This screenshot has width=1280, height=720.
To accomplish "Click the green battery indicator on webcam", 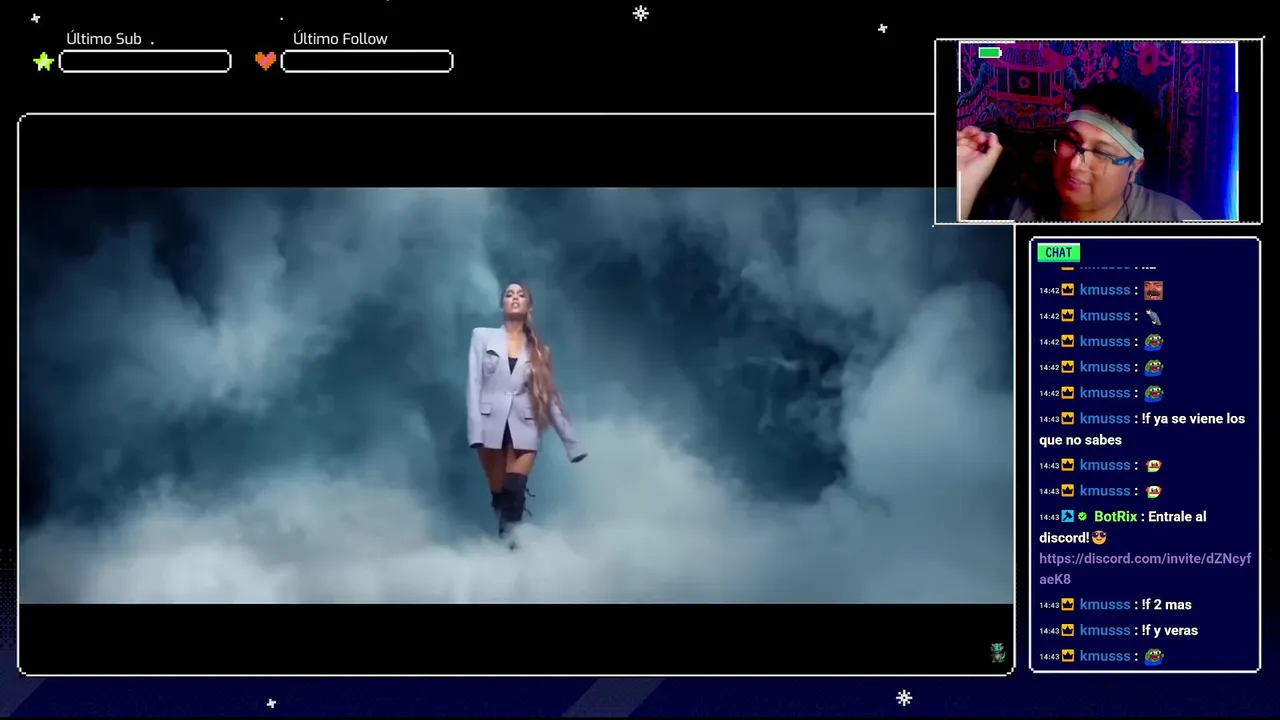I will [989, 53].
